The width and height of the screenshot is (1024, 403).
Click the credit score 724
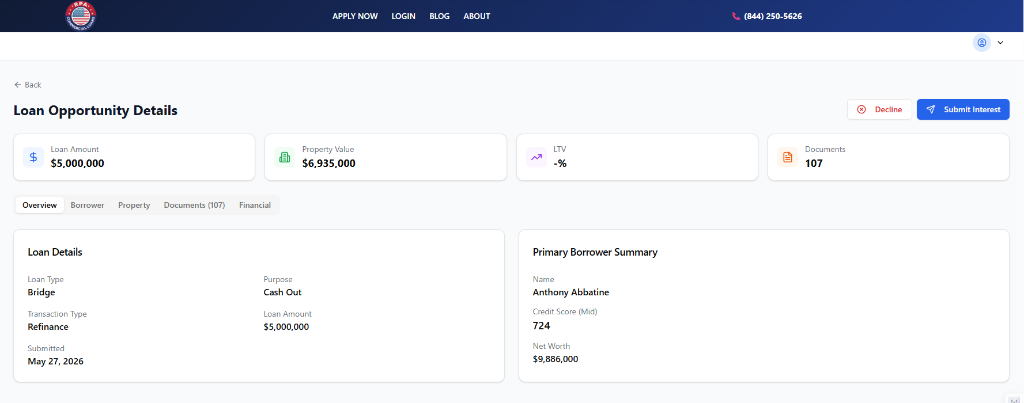tap(541, 325)
